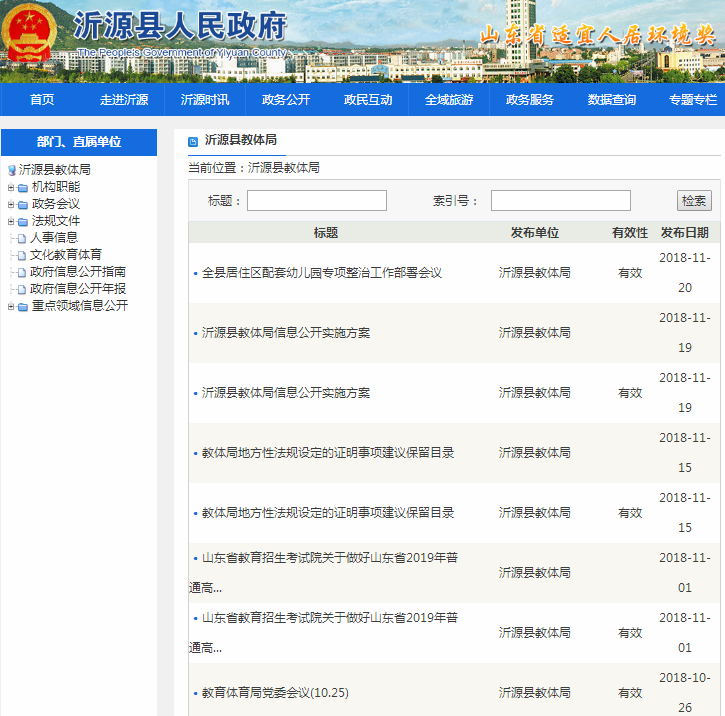Screen dimensions: 725x716
Task: Click the national emblem logo in the header
Action: coord(29,32)
